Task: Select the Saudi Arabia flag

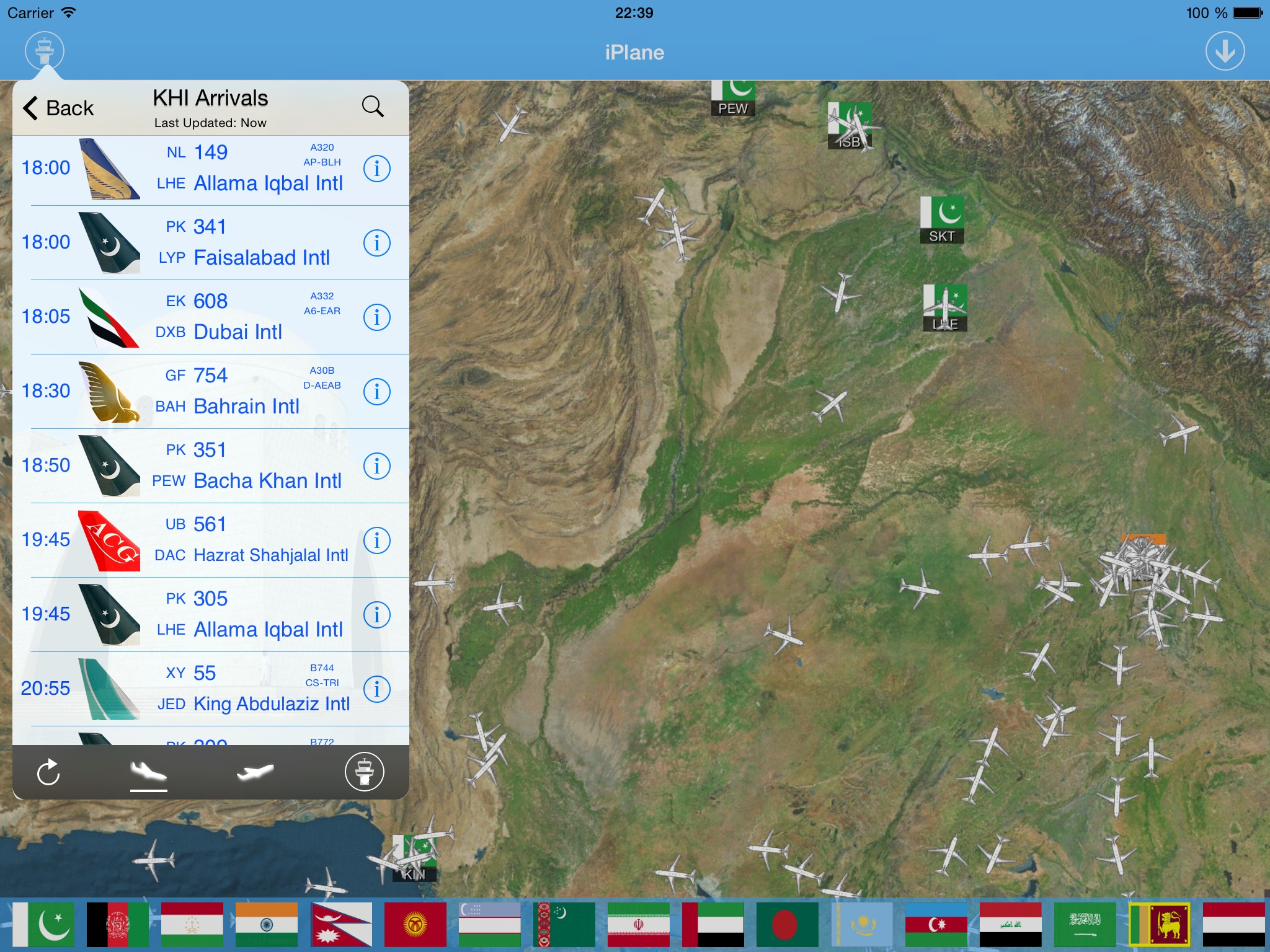Action: [x=1085, y=924]
